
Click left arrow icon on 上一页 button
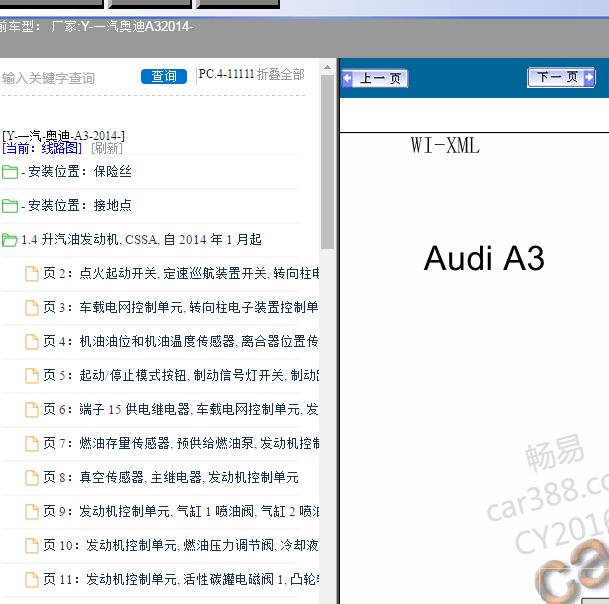[x=347, y=78]
